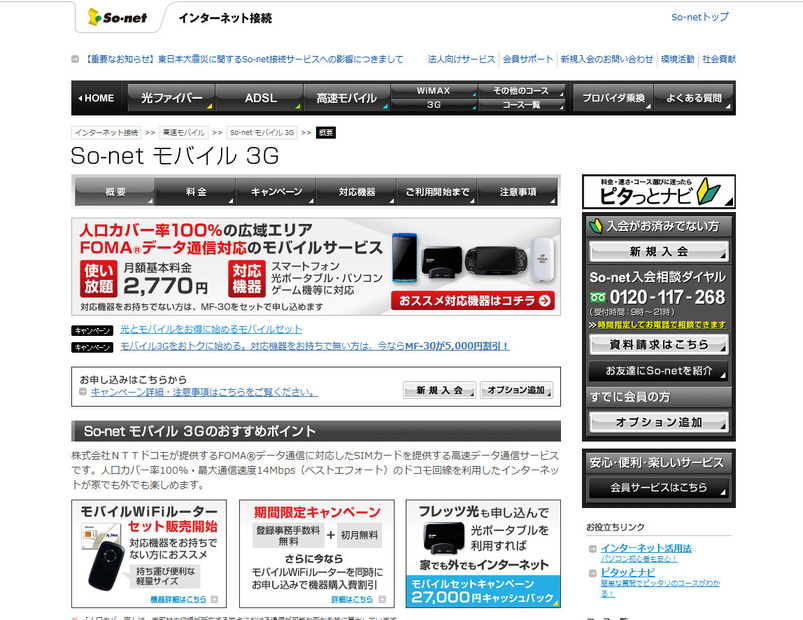
Task: Select 光ファイバー navigation item
Action: coord(171,98)
